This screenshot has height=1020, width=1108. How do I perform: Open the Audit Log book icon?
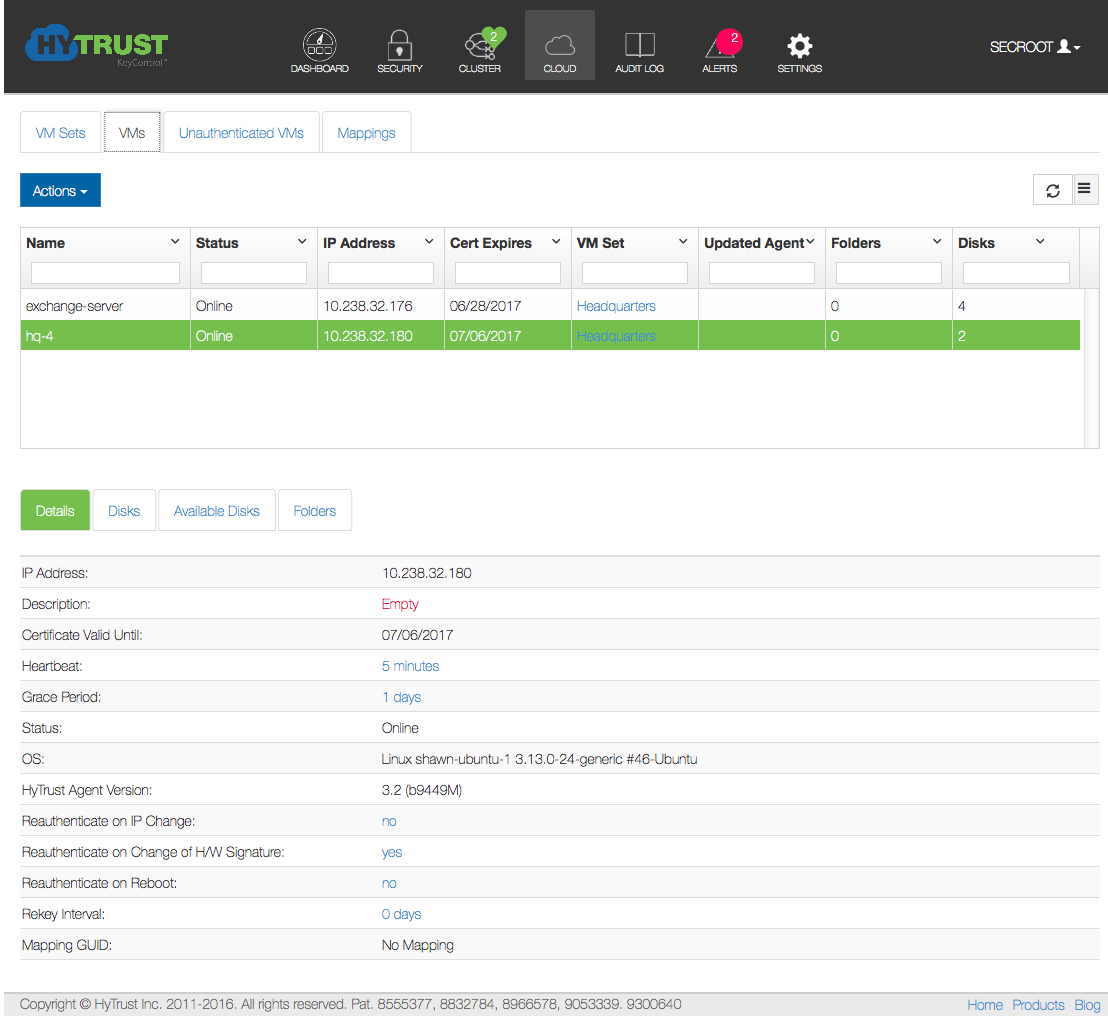639,46
